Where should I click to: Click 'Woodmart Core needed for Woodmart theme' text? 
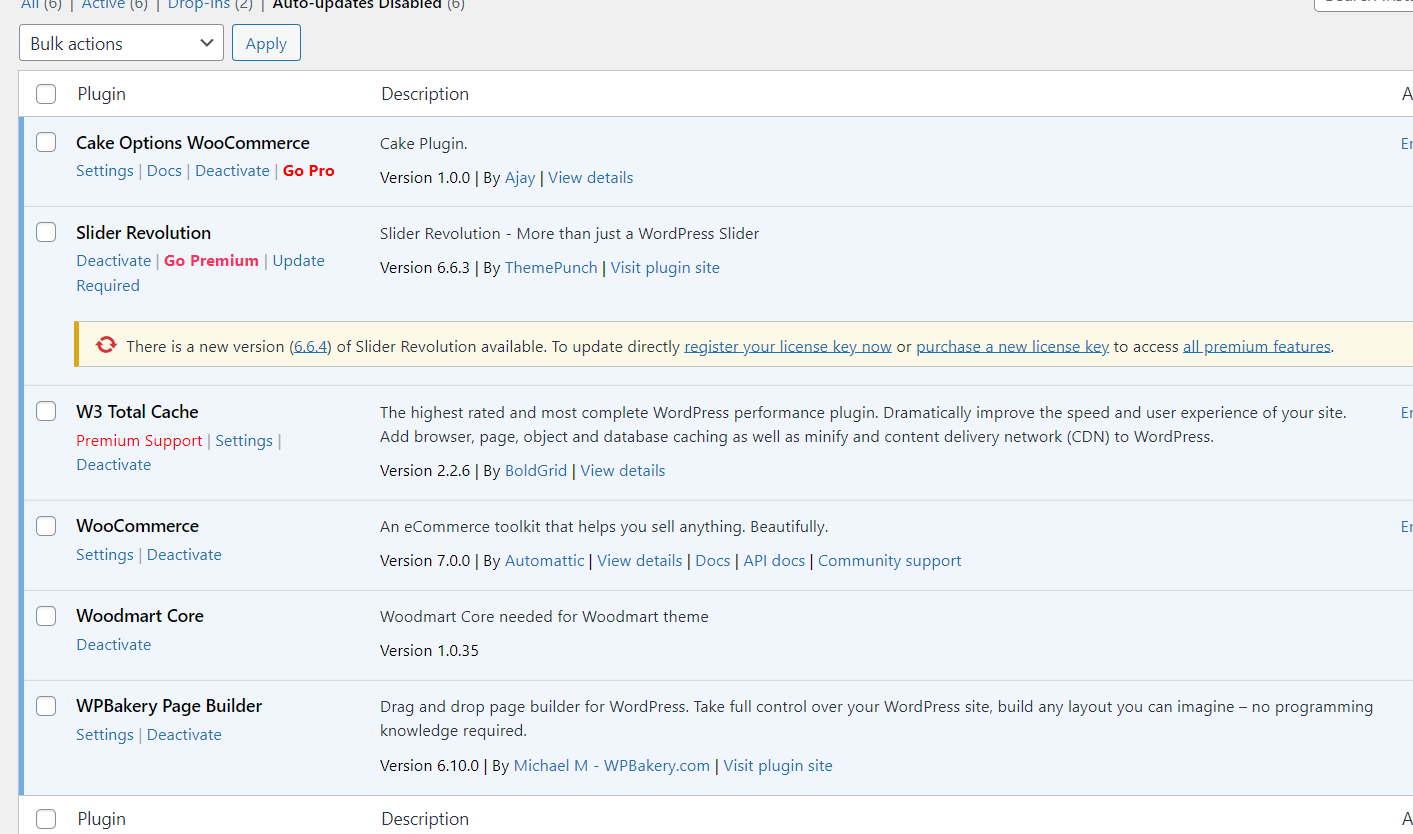click(545, 617)
